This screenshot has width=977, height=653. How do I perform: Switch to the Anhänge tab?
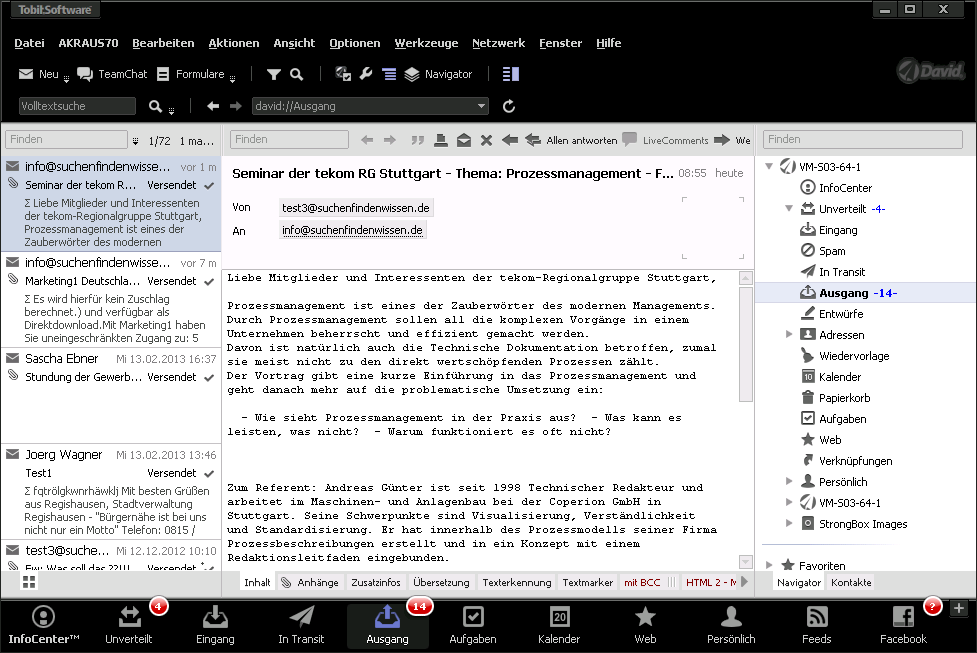[311, 582]
